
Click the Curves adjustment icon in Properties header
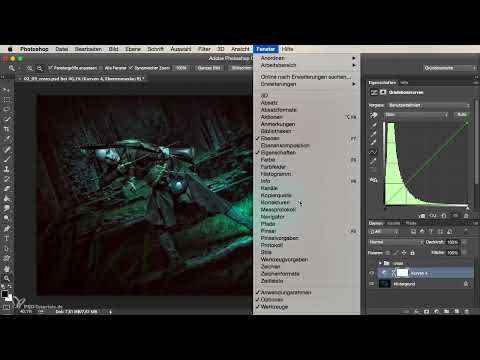click(374, 92)
